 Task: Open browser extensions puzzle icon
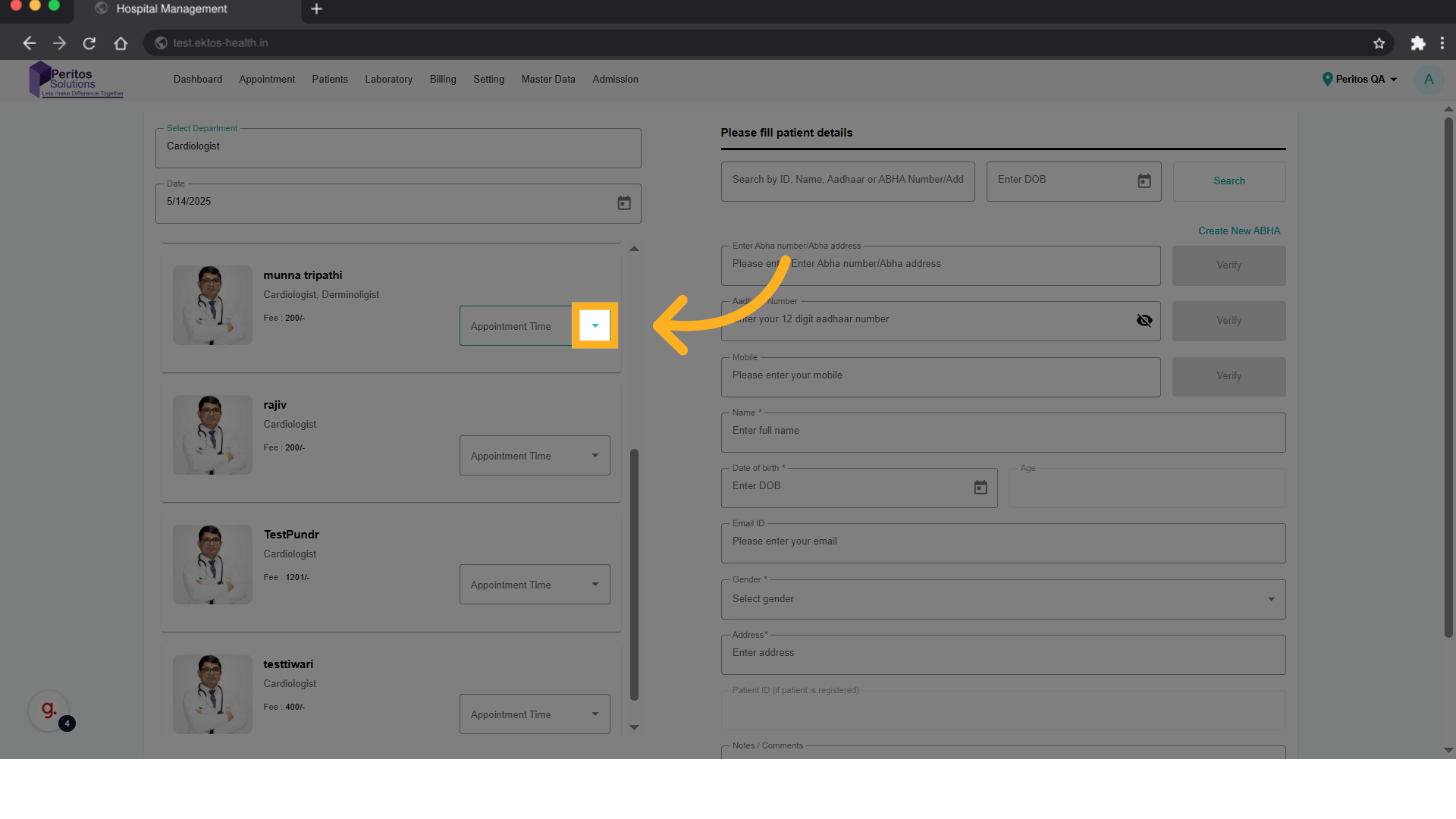click(x=1417, y=43)
